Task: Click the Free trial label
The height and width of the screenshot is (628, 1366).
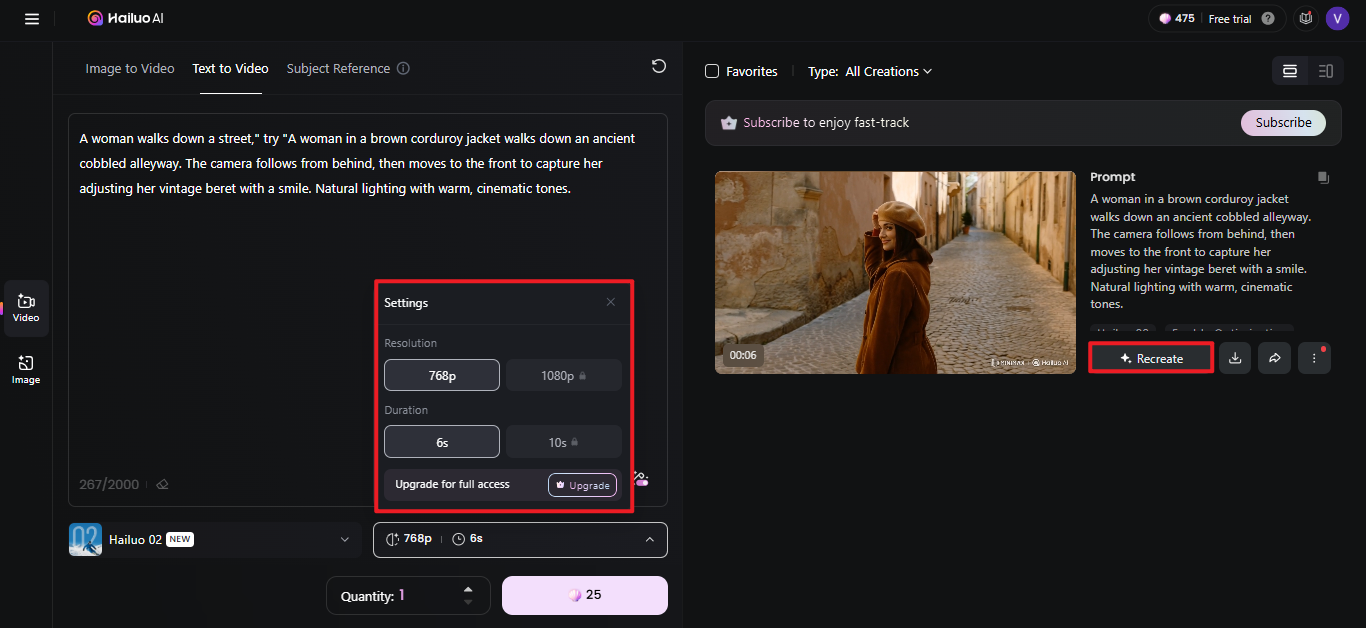Action: point(1230,18)
